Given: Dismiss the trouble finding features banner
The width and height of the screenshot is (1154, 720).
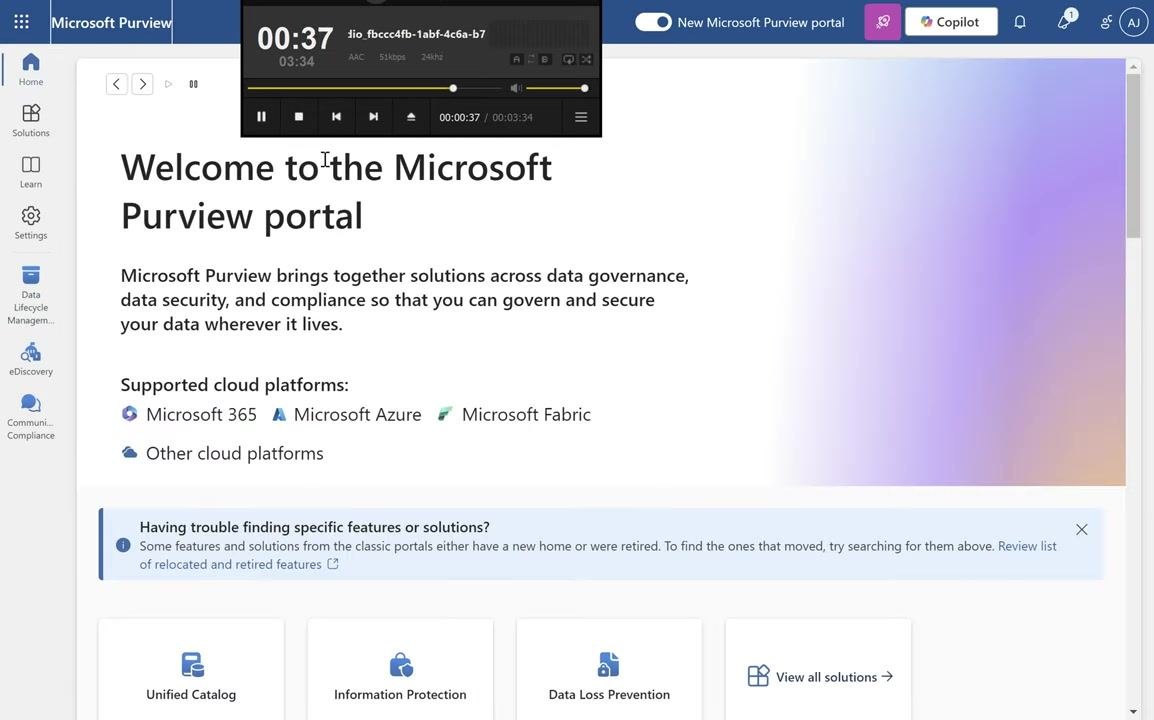Looking at the screenshot, I should point(1081,529).
